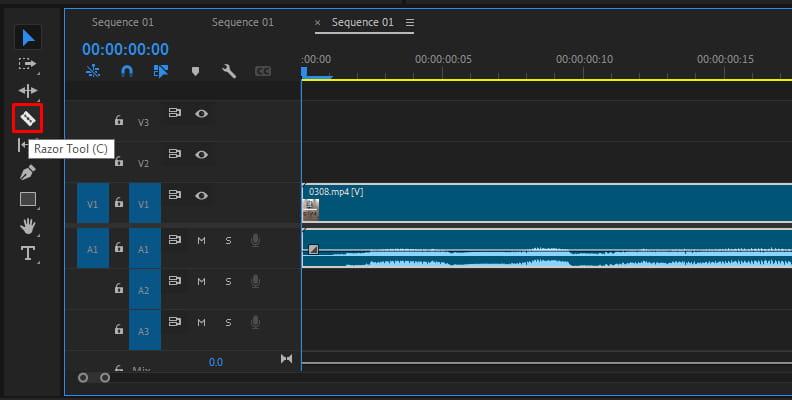
Task: Toggle A1 source patching button
Action: (x=93, y=248)
